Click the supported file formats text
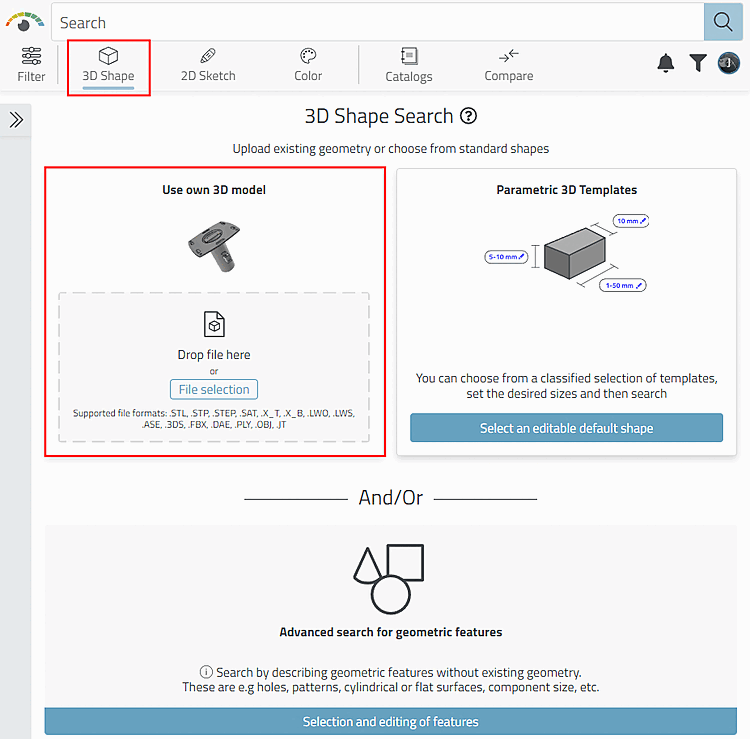 tap(214, 419)
